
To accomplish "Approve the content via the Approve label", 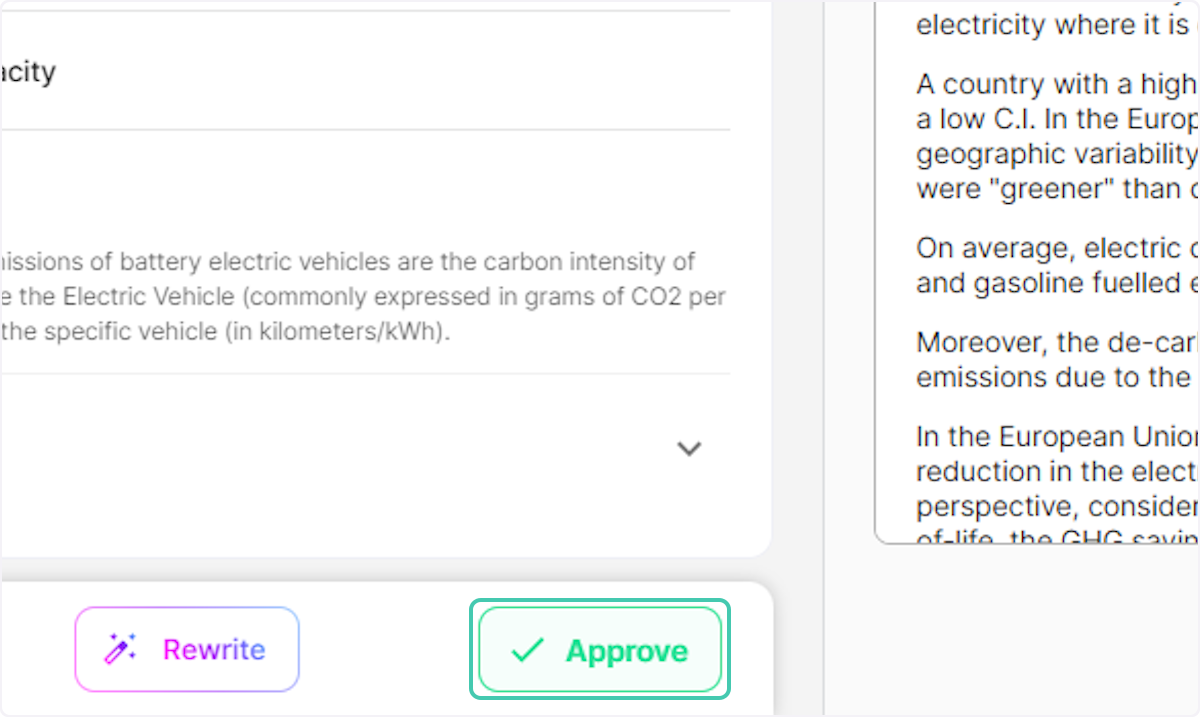I will (626, 651).
